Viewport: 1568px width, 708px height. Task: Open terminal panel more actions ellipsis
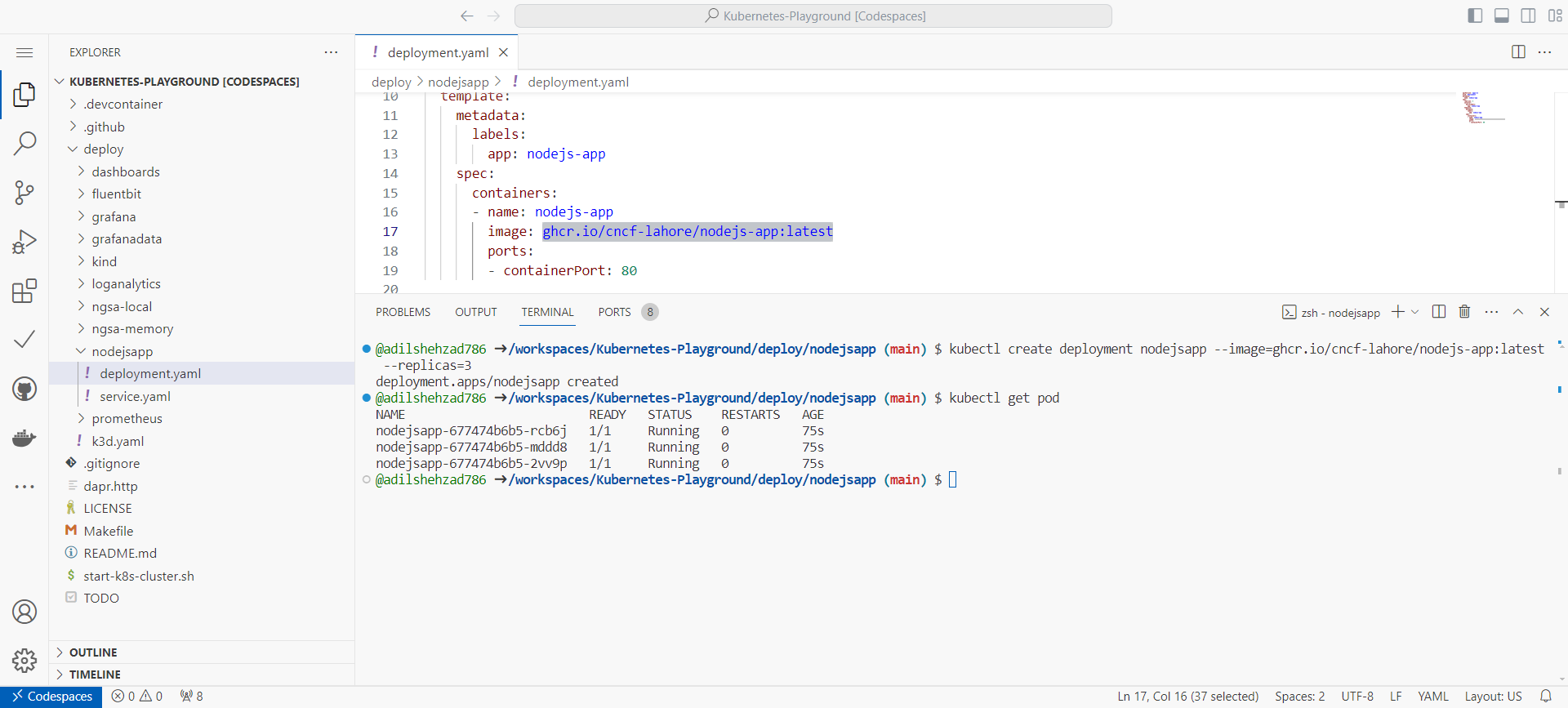point(1491,312)
